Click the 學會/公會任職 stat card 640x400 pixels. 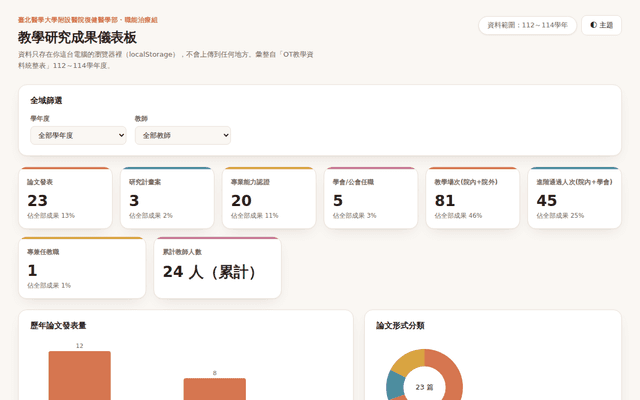[x=371, y=198]
